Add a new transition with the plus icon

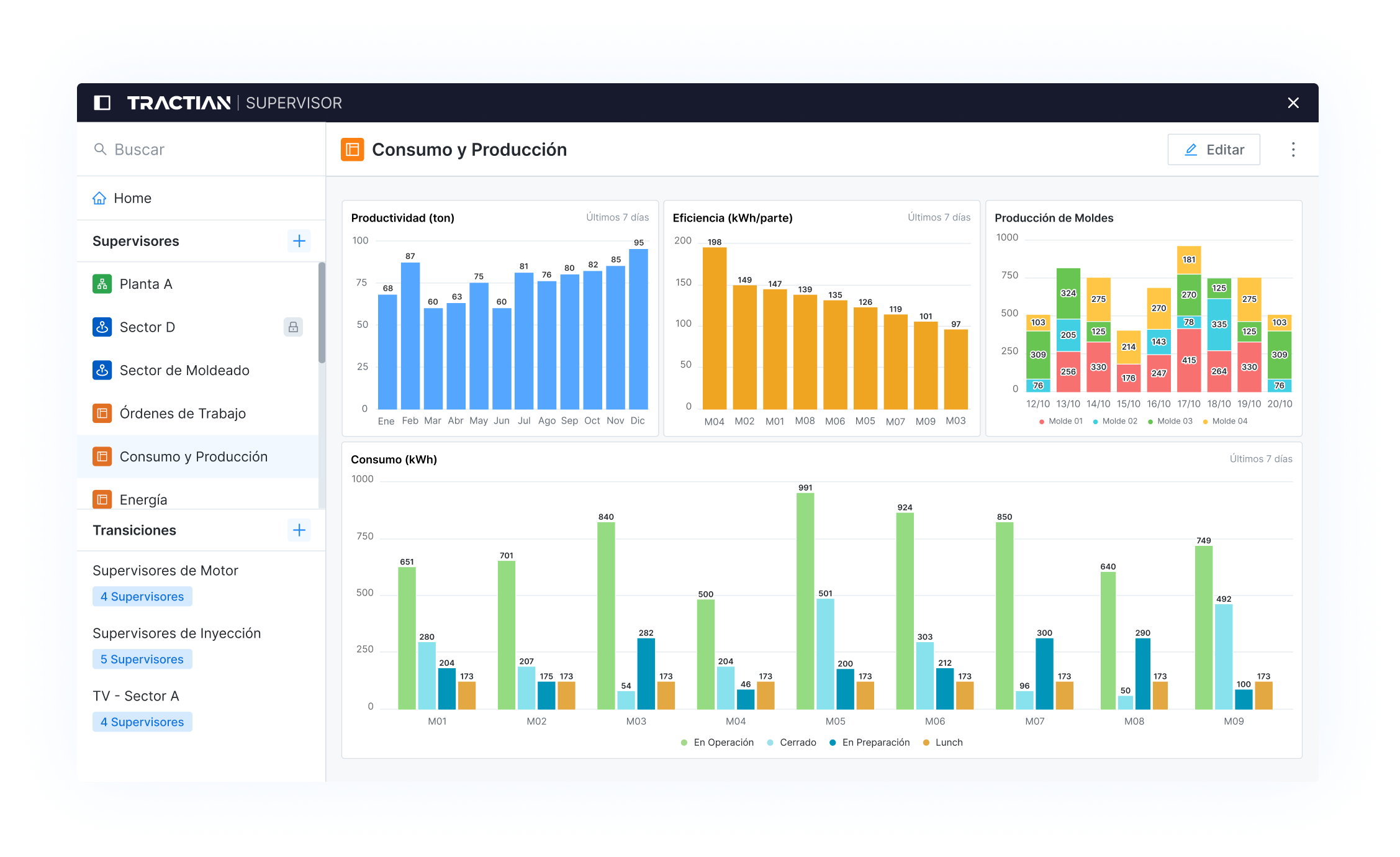click(299, 530)
